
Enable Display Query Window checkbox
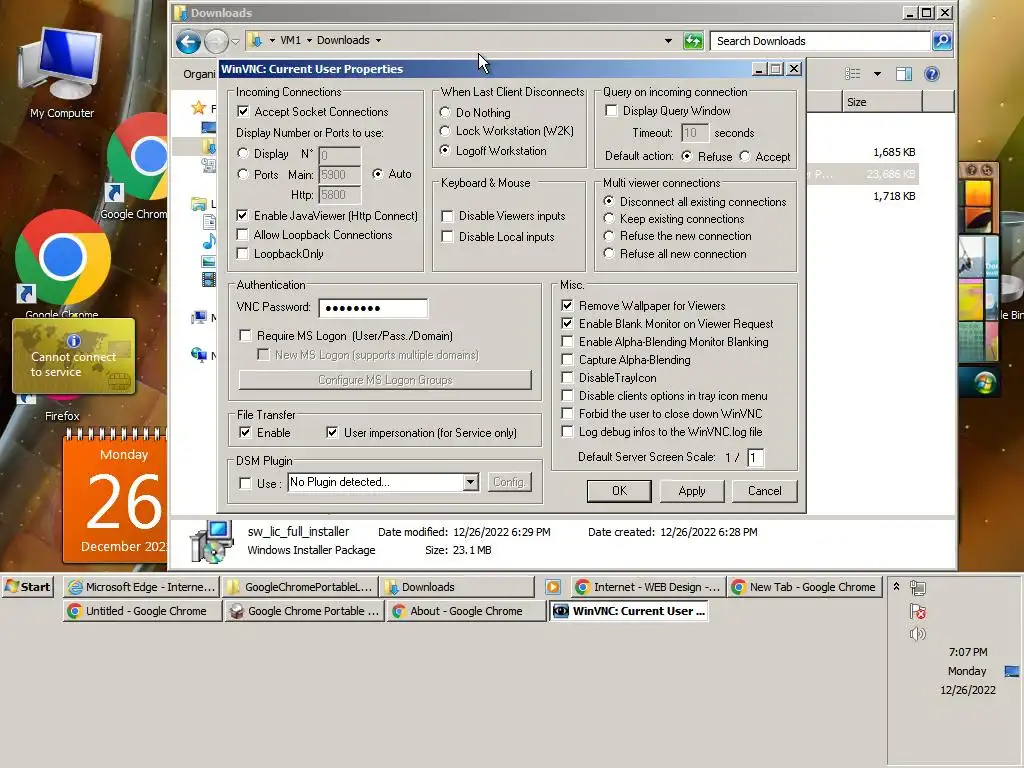611,111
